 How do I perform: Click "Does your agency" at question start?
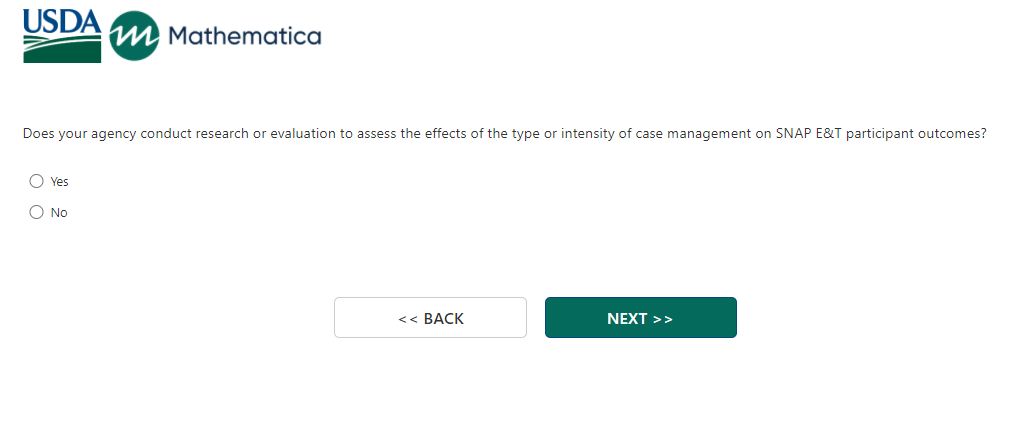(70, 134)
